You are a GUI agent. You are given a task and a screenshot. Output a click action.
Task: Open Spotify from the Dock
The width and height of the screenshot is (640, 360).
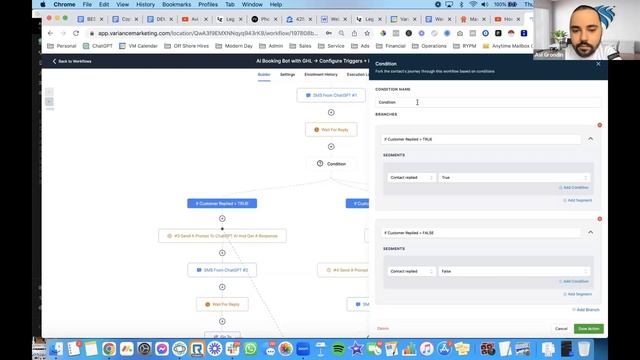[x=338, y=349]
